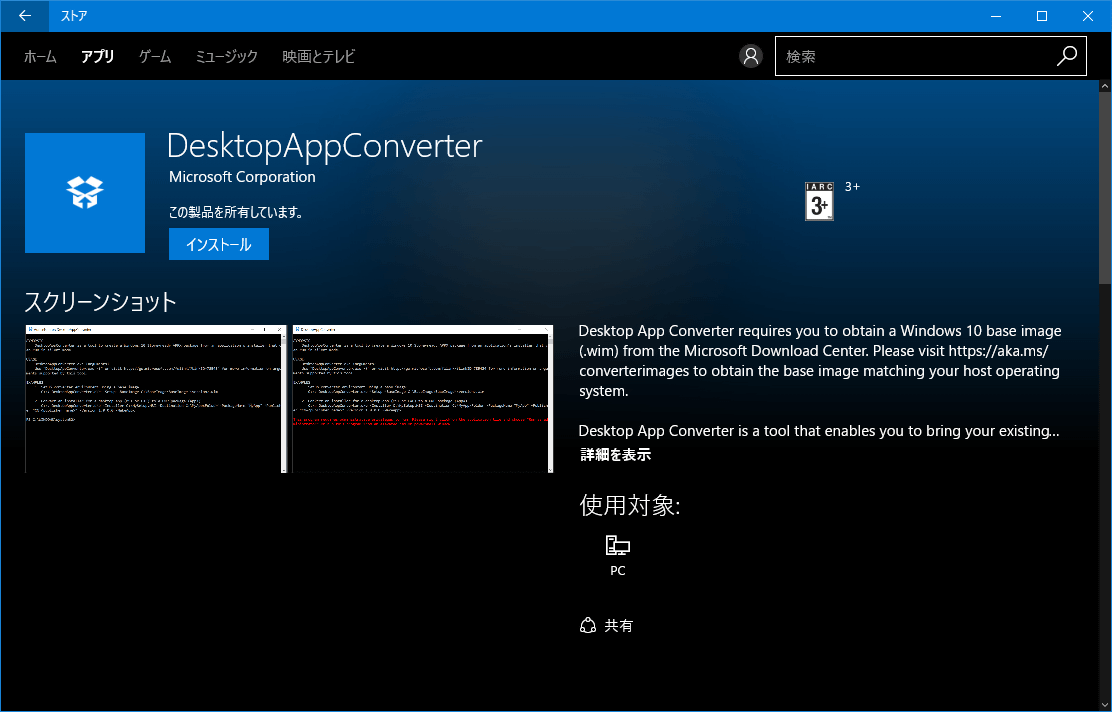Image resolution: width=1112 pixels, height=712 pixels.
Task: Minimize the Store window
Action: click(x=996, y=16)
